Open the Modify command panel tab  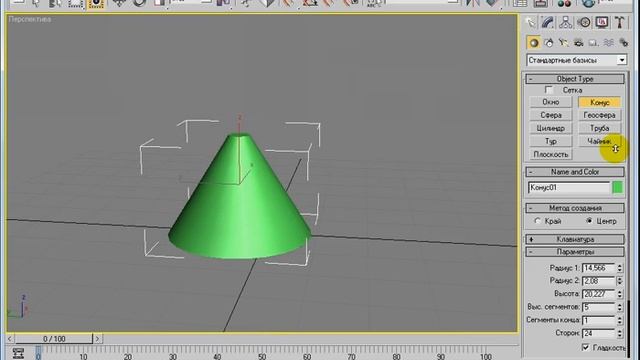(548, 22)
